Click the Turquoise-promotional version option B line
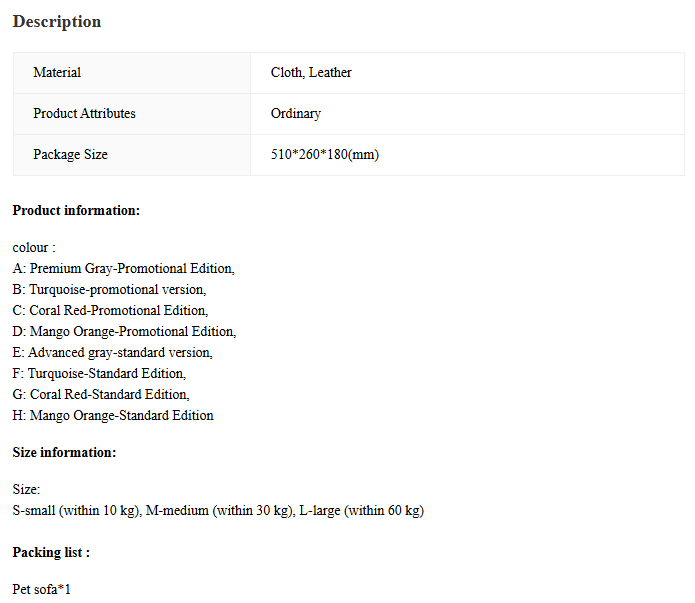 109,290
